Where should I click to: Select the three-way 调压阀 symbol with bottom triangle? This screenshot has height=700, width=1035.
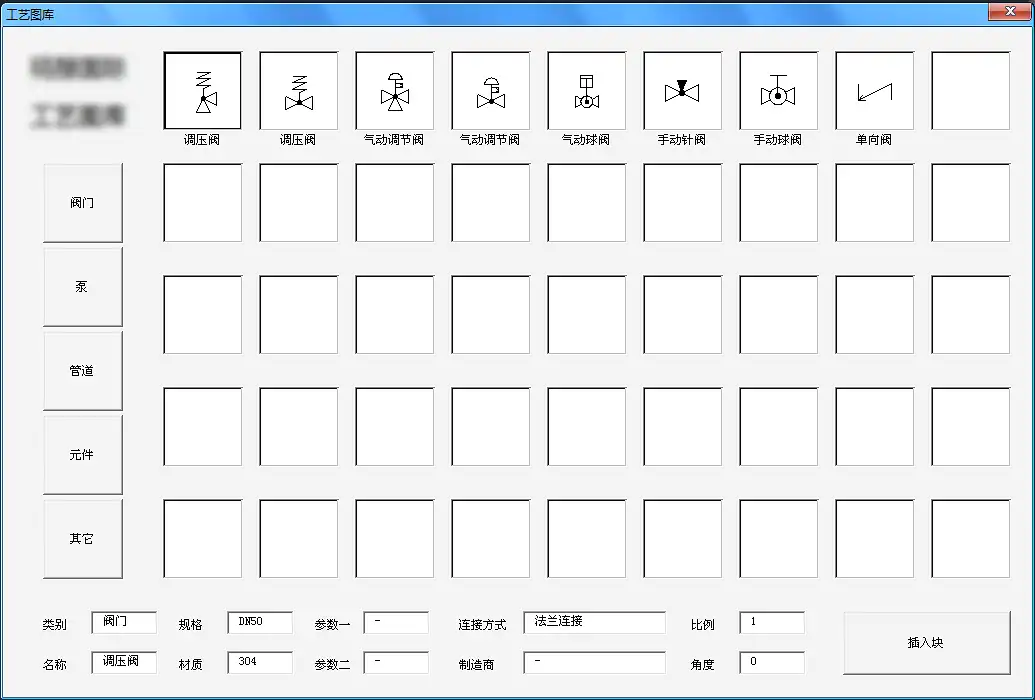pos(203,91)
